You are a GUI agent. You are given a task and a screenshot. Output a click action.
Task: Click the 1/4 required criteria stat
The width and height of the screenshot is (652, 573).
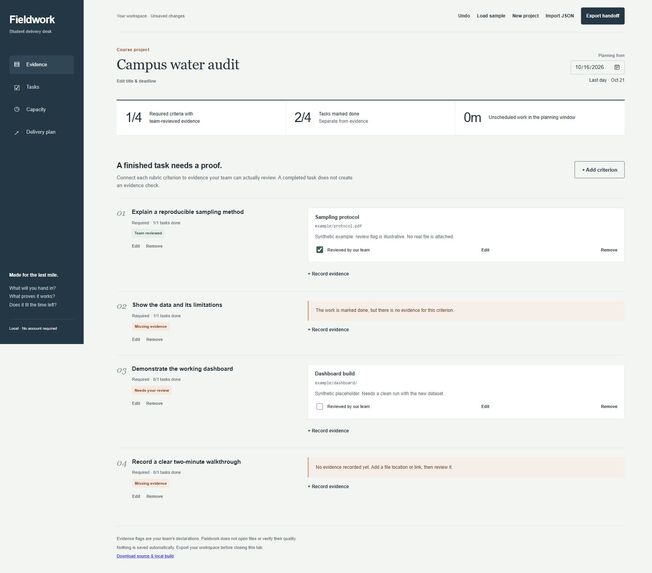201,117
